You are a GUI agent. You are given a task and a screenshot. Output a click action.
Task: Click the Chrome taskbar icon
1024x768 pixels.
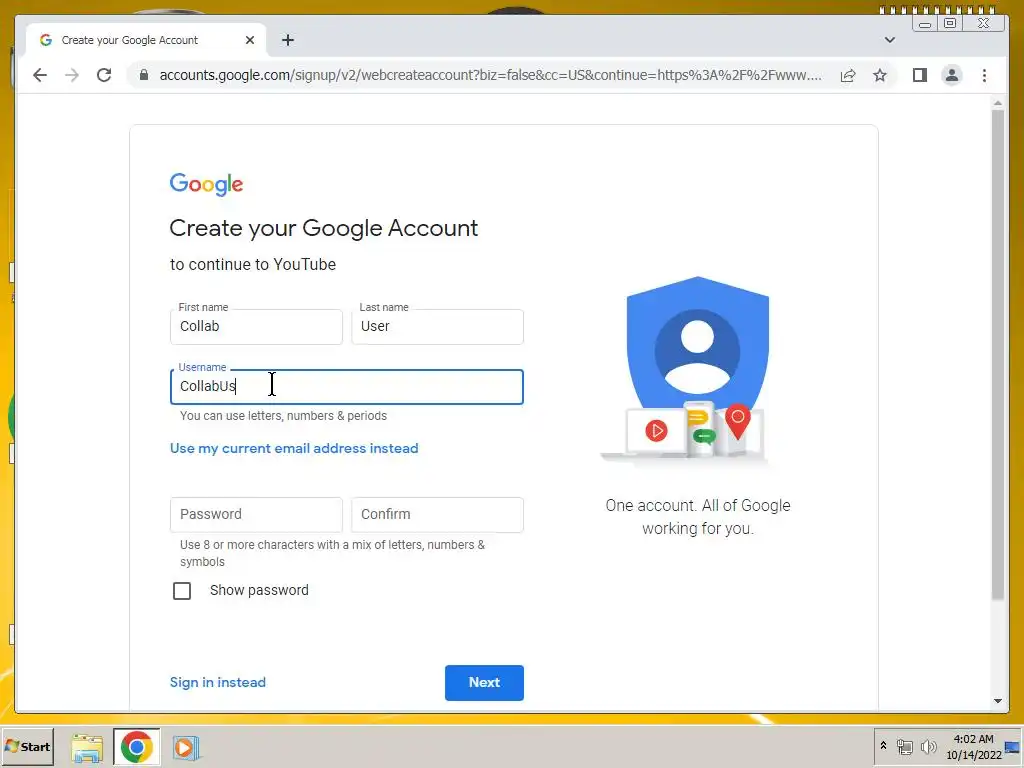coord(136,747)
